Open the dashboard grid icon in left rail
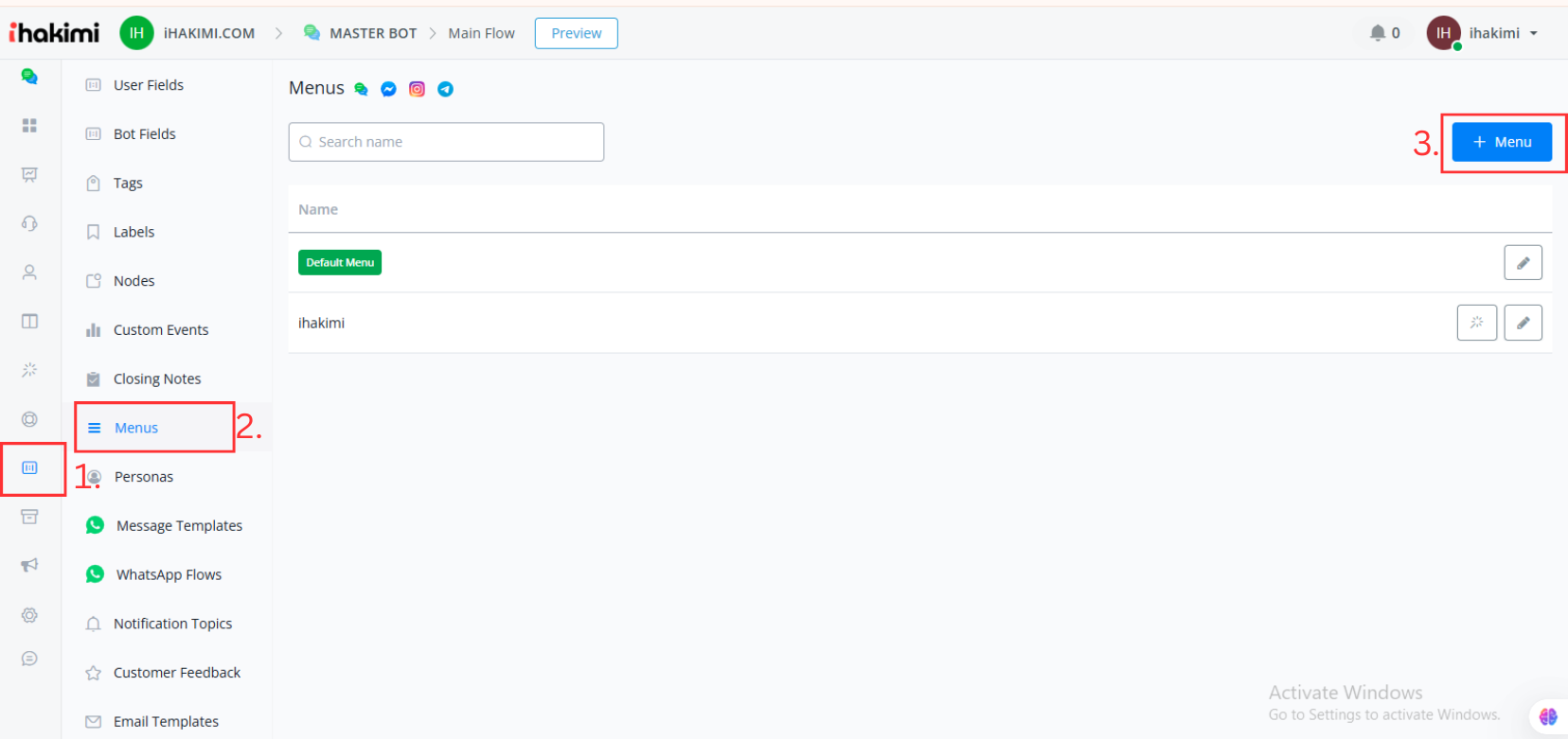1568x739 pixels. [29, 125]
